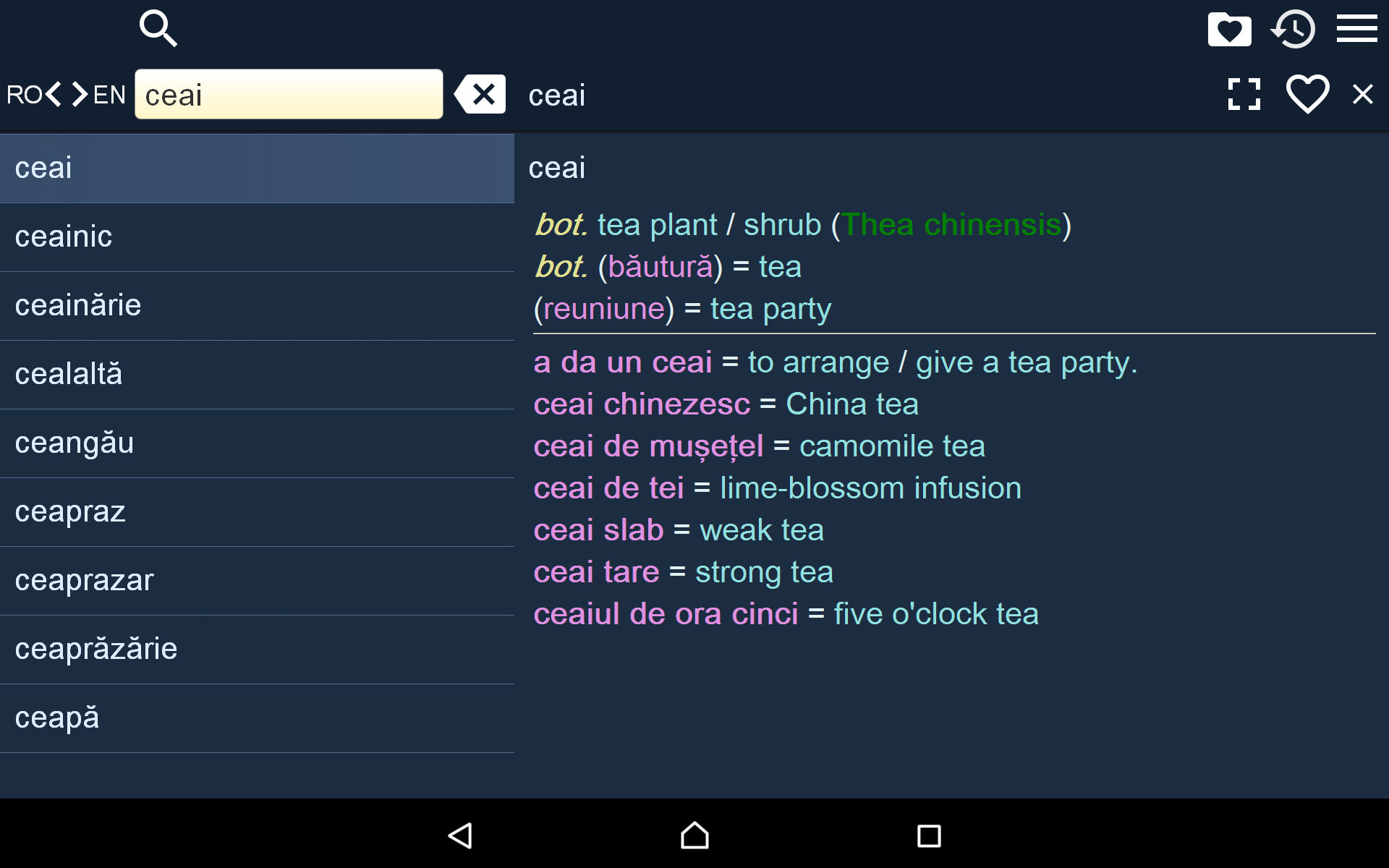The image size is (1389, 868).
Task: Open the search tool
Action: pos(157,28)
